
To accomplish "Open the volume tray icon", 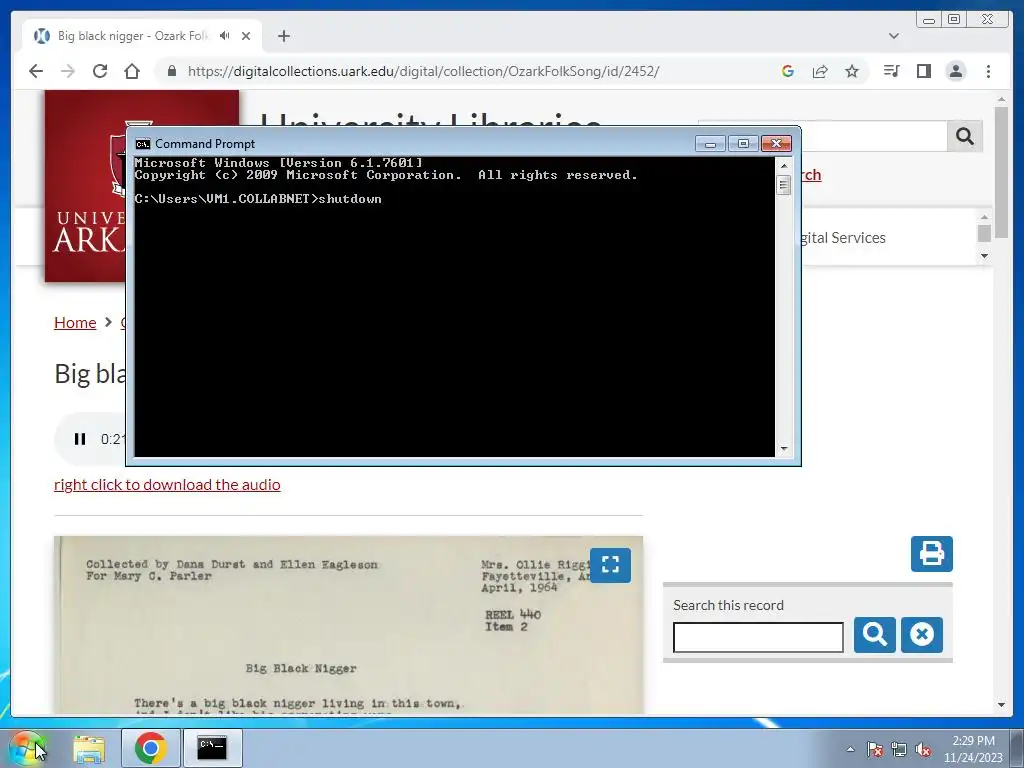I will (x=923, y=749).
